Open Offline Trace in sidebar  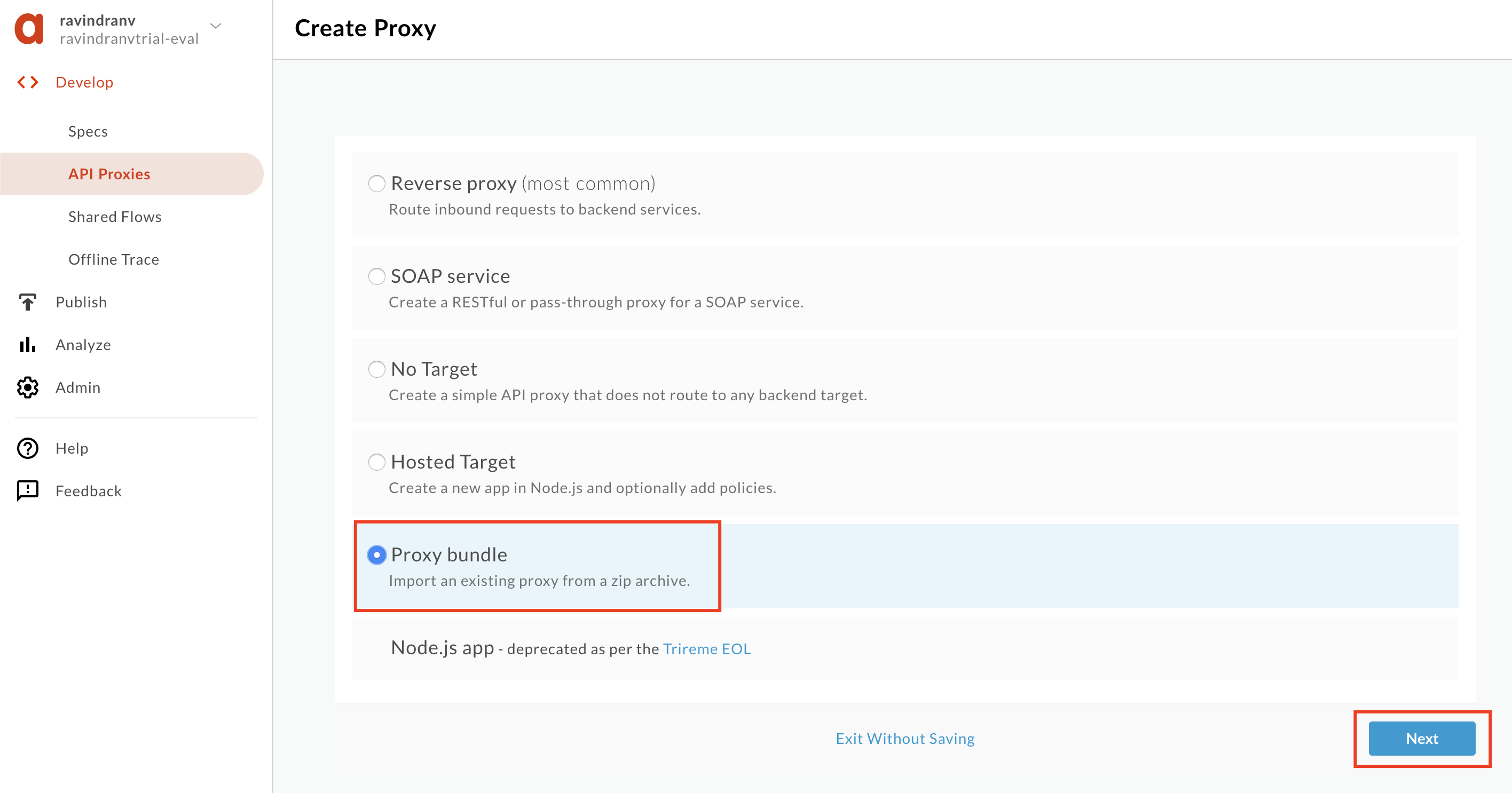pyautogui.click(x=114, y=259)
